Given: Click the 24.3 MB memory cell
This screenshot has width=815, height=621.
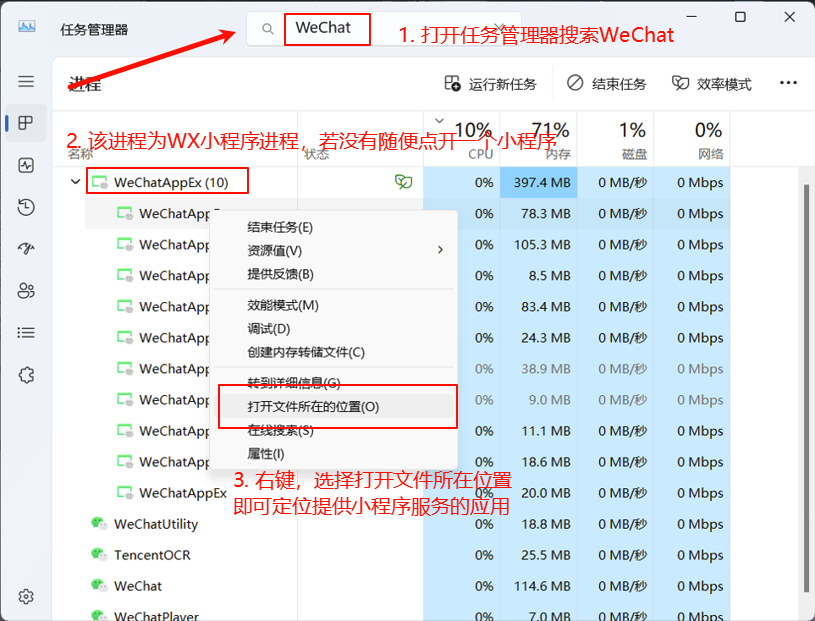Looking at the screenshot, I should pyautogui.click(x=538, y=338).
